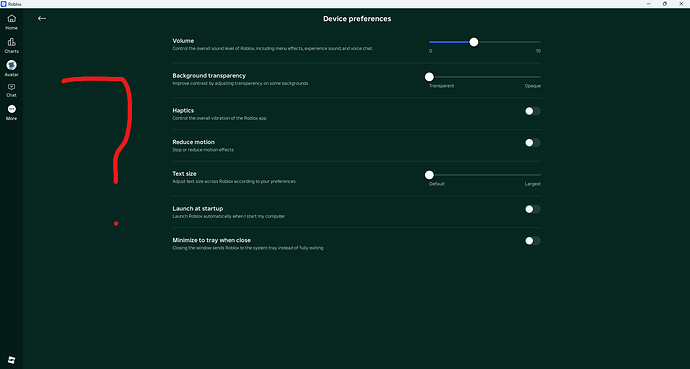Toggle the Haptics switch

[x=532, y=111]
